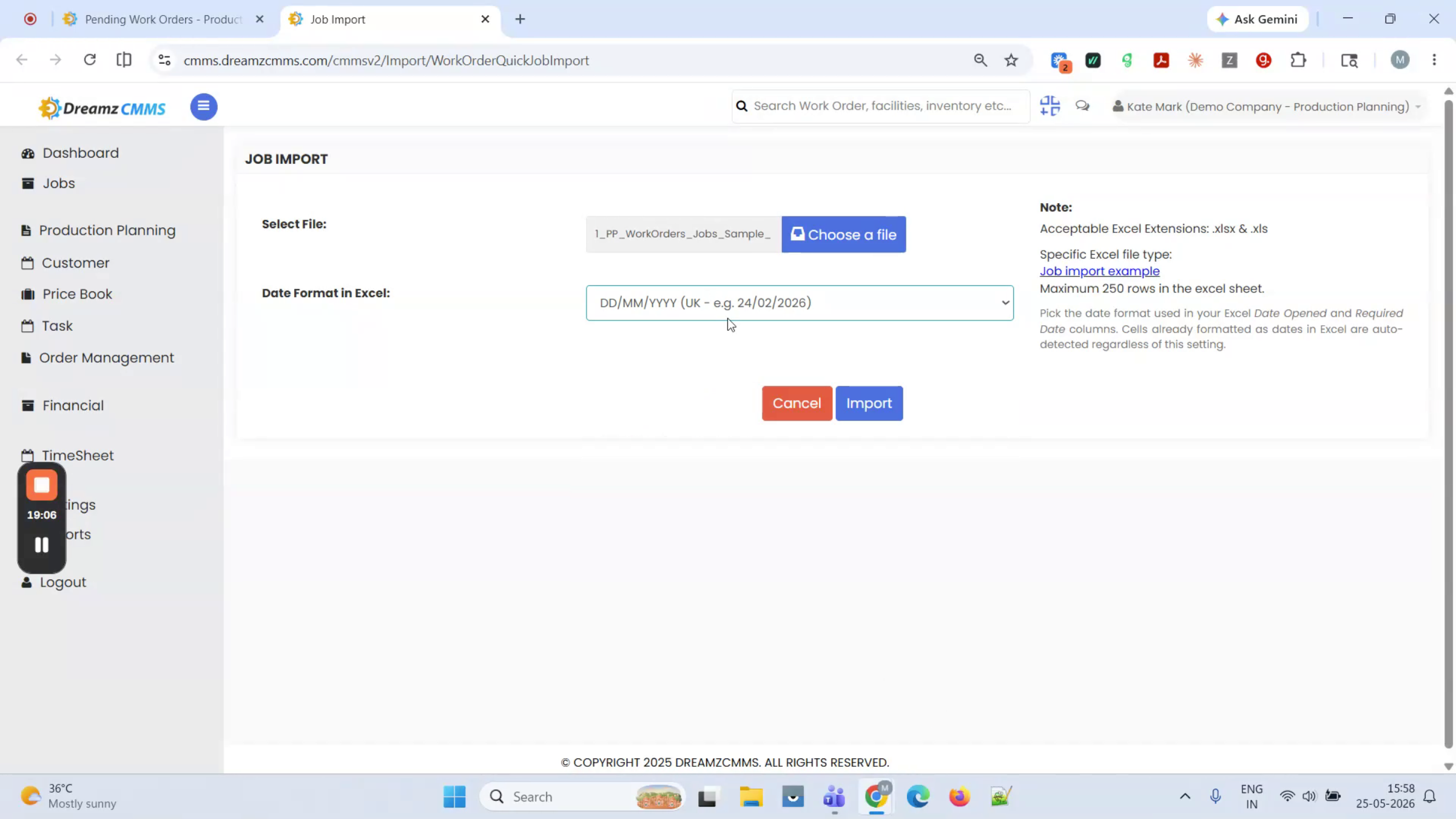Open Microsoft Teams from the taskbar
This screenshot has height=819, width=1456.
pos(834,797)
